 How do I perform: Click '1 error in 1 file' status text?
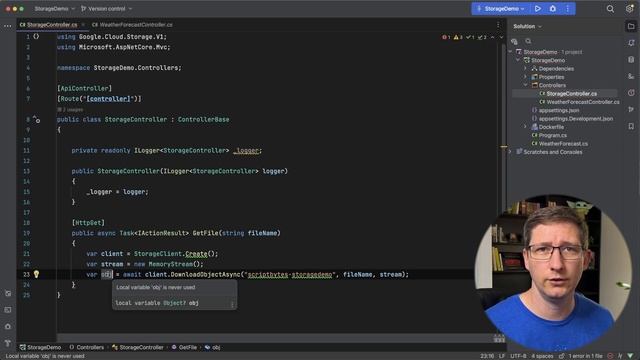point(585,356)
